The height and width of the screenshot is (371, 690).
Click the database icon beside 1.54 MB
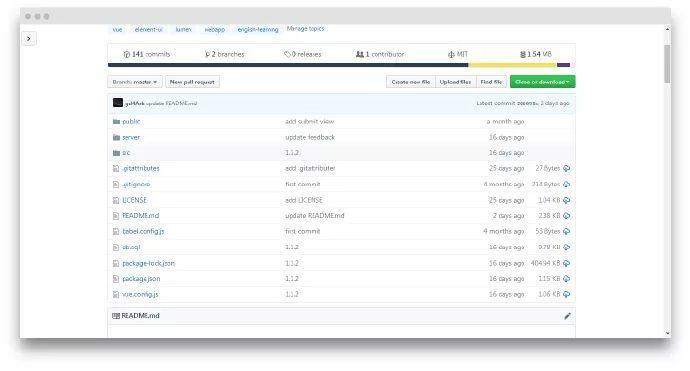pos(523,54)
